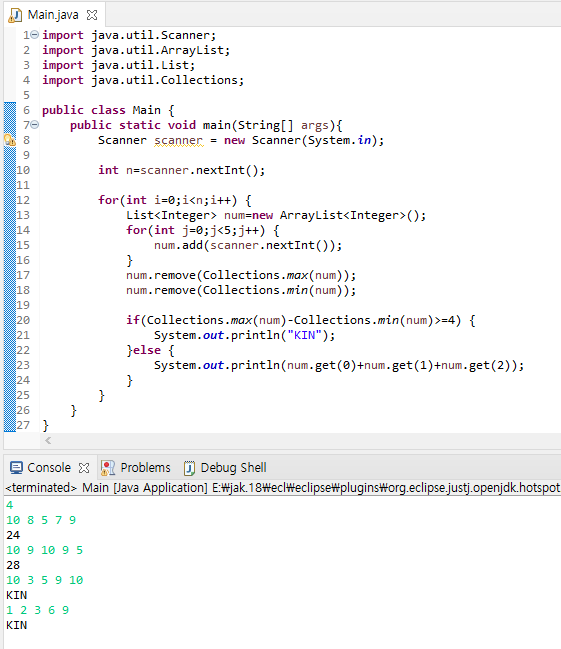The height and width of the screenshot is (649, 561).
Task: Click the underlined 'scanner' variable on line 8
Action: tap(178, 141)
